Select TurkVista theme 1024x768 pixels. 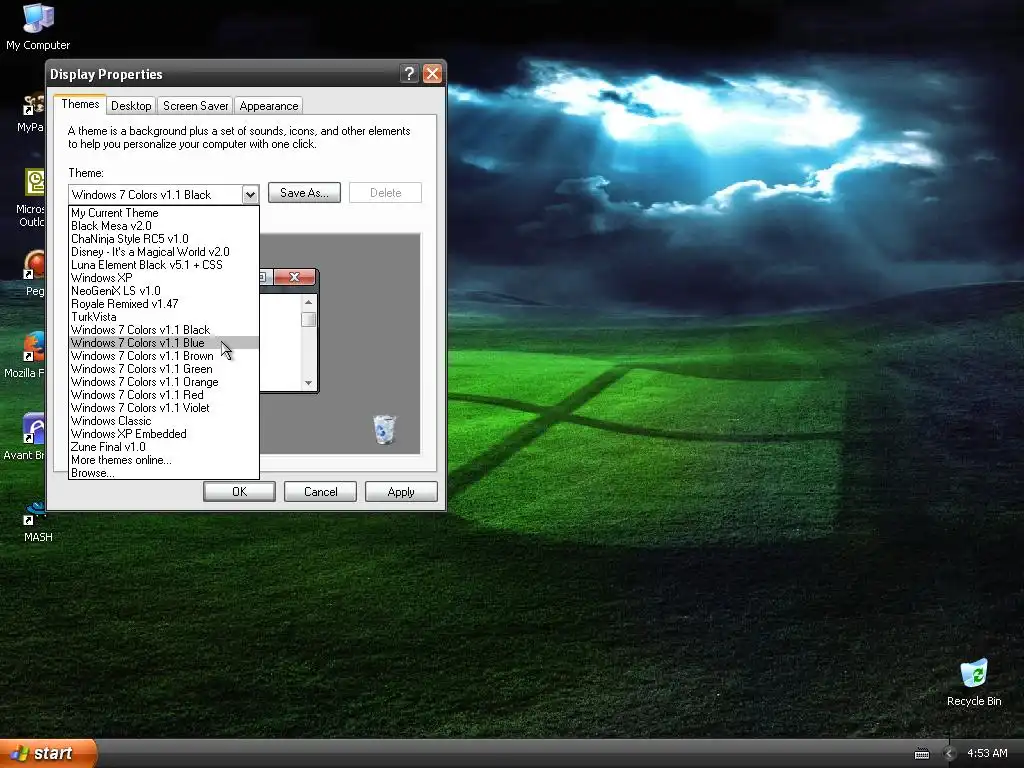[164, 317]
